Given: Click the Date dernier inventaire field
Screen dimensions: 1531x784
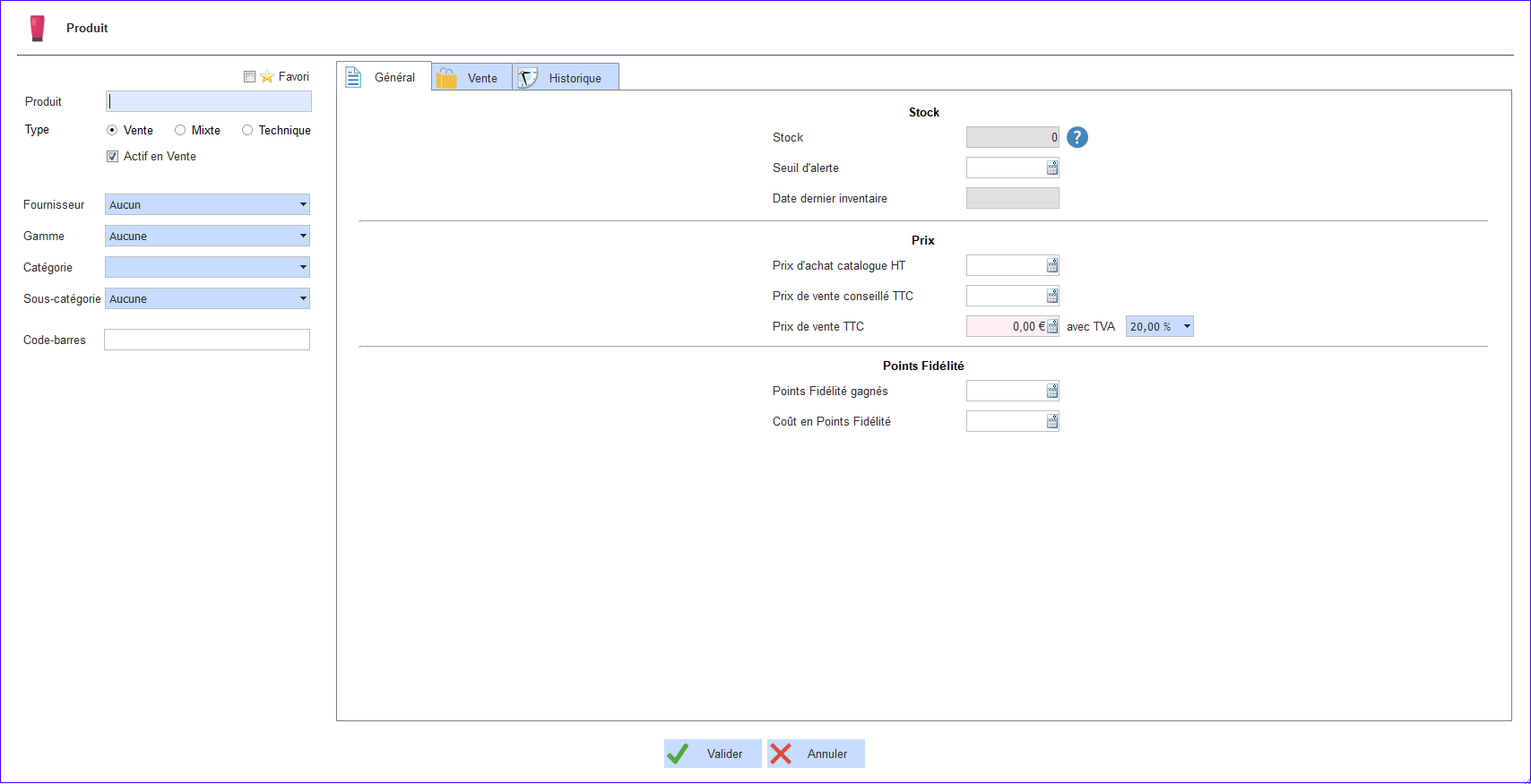Looking at the screenshot, I should (x=1013, y=198).
